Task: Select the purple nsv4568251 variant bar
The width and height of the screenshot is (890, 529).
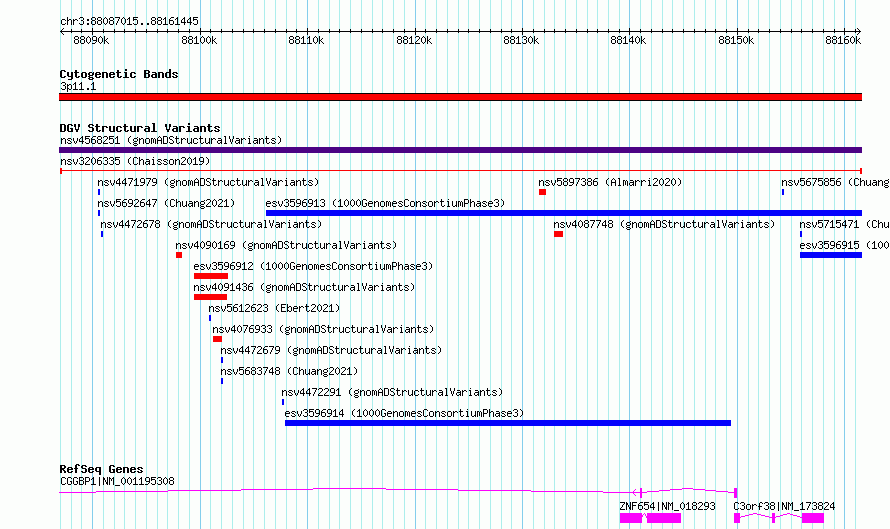Action: click(x=460, y=150)
